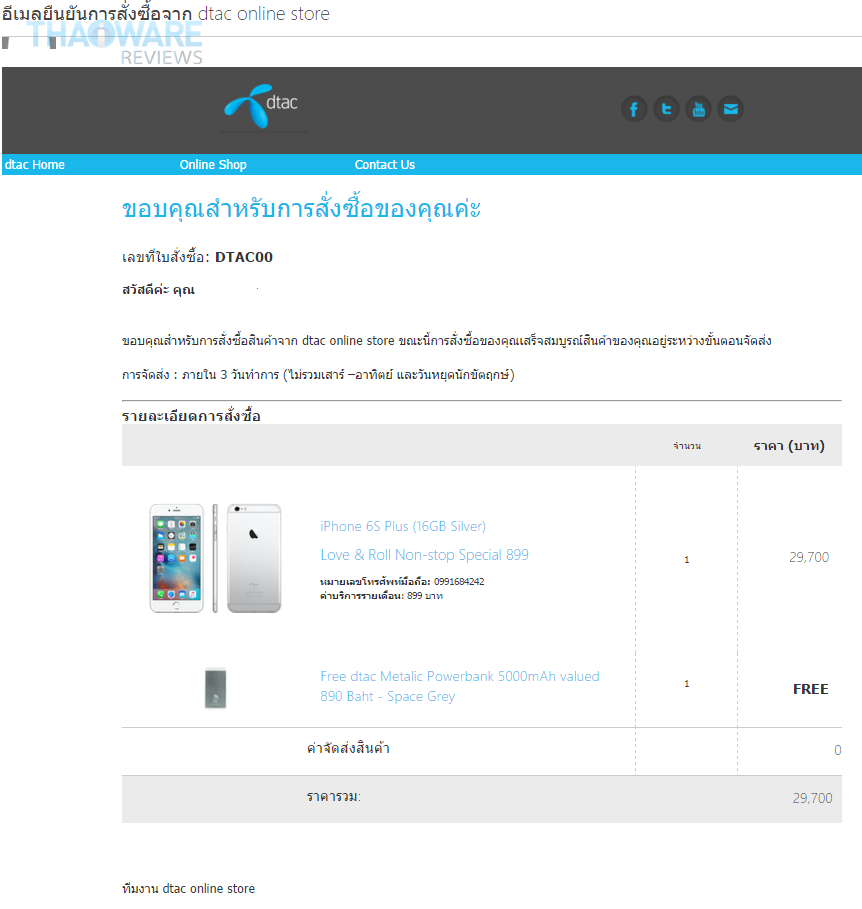Click the email envelope icon
The width and height of the screenshot is (862, 909).
[x=731, y=109]
